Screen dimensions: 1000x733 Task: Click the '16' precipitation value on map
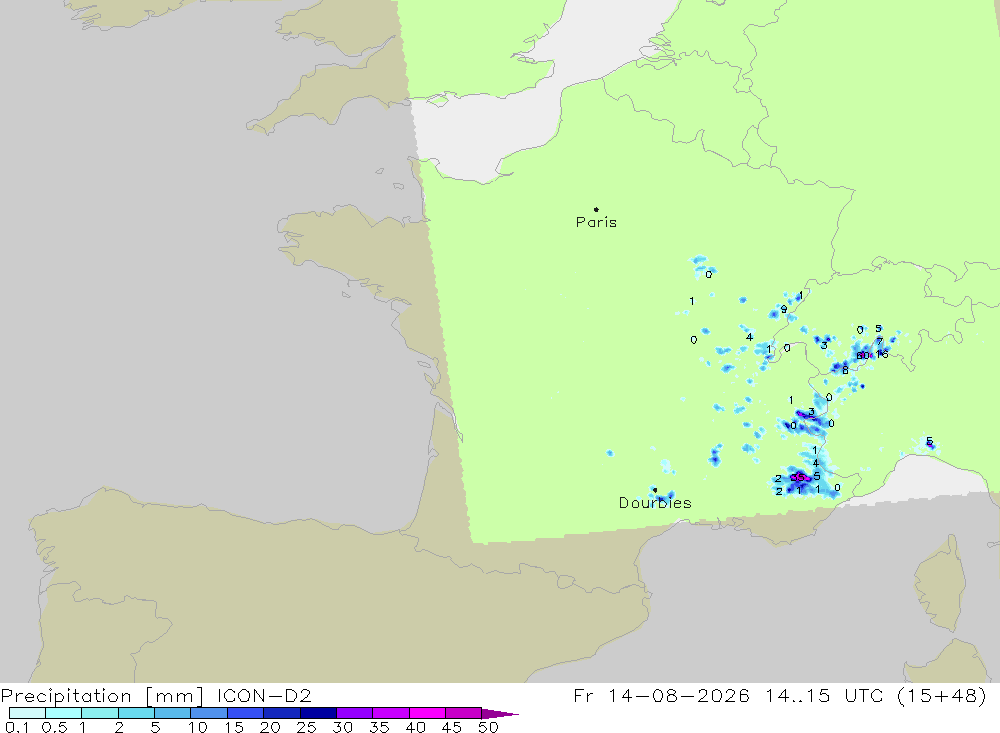point(882,354)
